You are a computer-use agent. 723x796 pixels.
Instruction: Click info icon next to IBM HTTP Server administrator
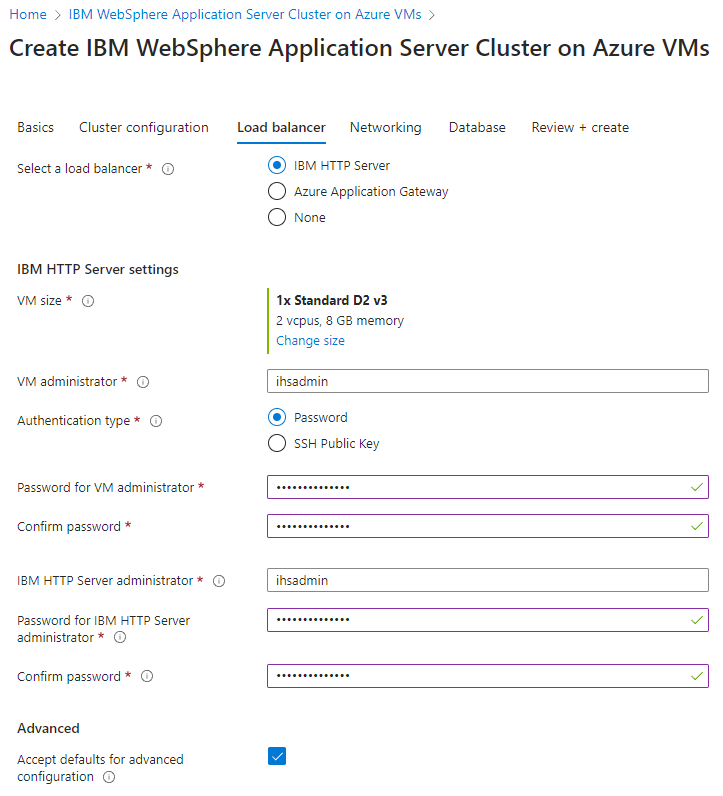[x=219, y=581]
